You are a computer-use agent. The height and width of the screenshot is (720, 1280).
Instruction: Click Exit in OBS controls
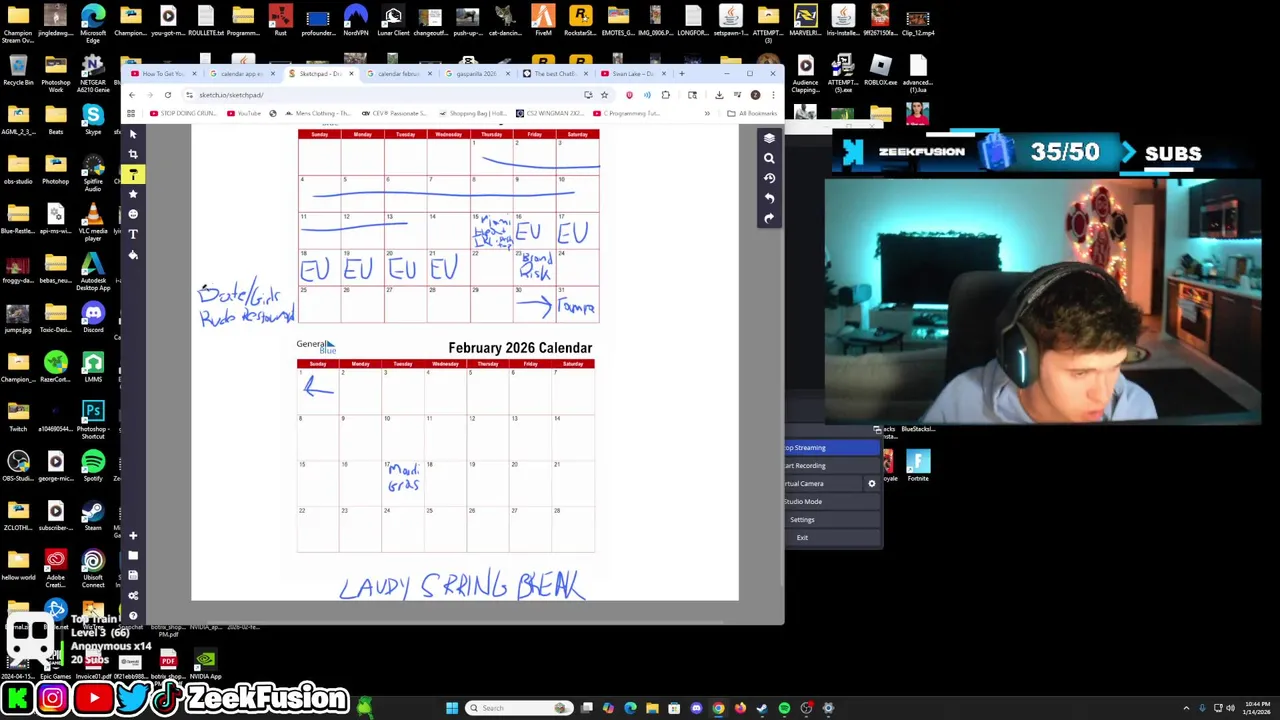[x=831, y=538]
